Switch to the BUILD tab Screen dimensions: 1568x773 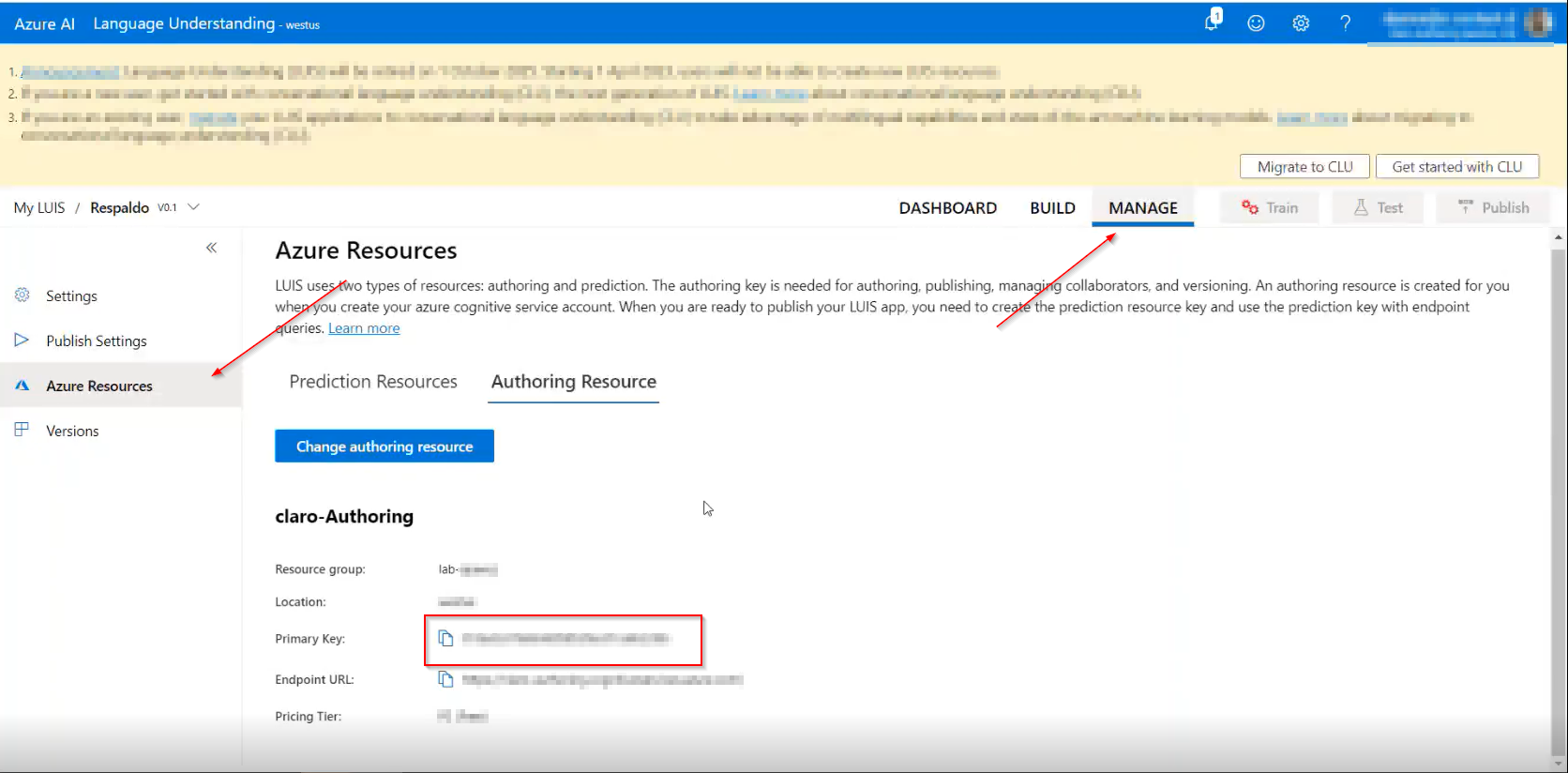(1052, 207)
